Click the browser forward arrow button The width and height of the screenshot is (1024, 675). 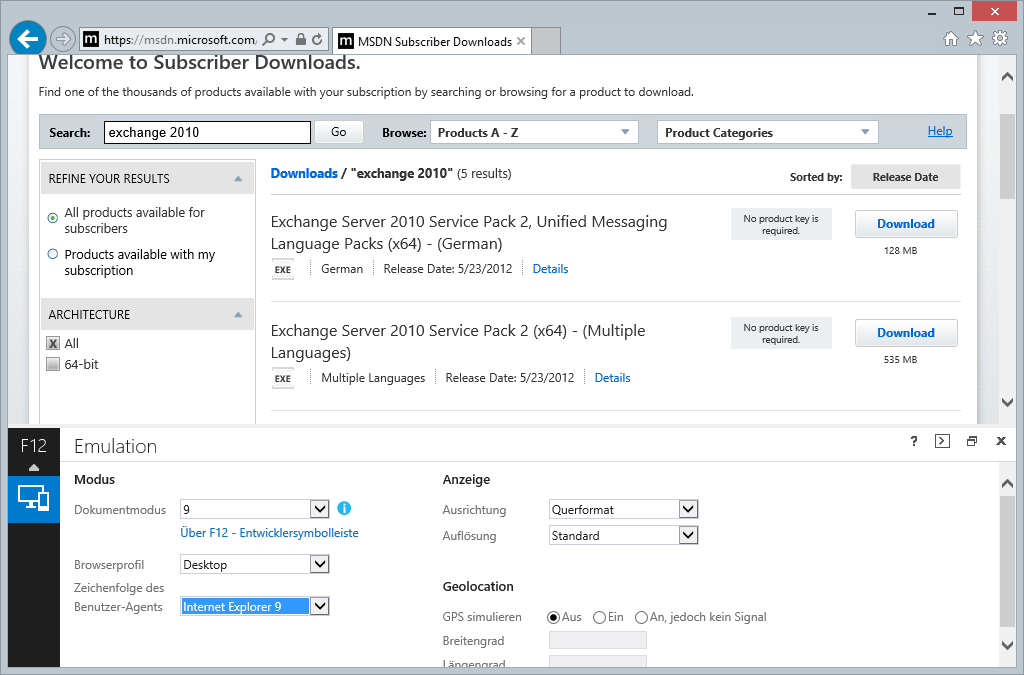point(63,39)
